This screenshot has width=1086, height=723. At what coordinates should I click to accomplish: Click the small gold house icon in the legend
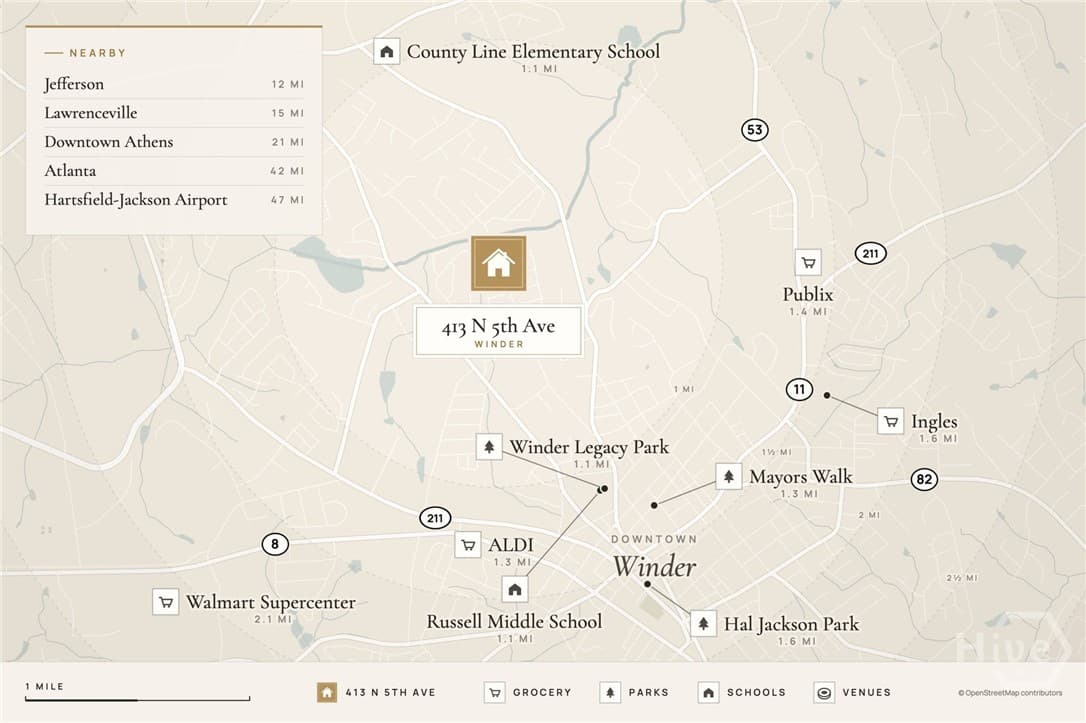point(327,693)
